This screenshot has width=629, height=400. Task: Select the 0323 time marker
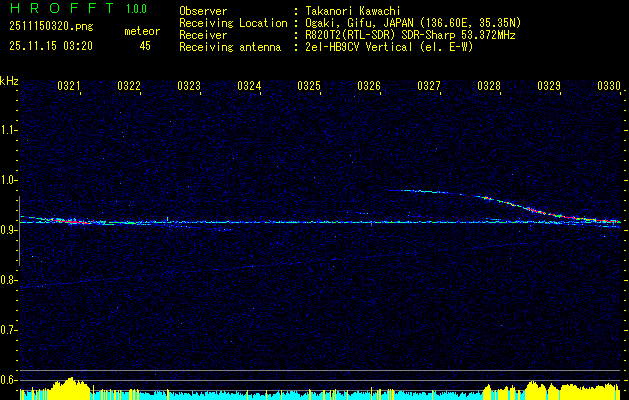click(189, 87)
